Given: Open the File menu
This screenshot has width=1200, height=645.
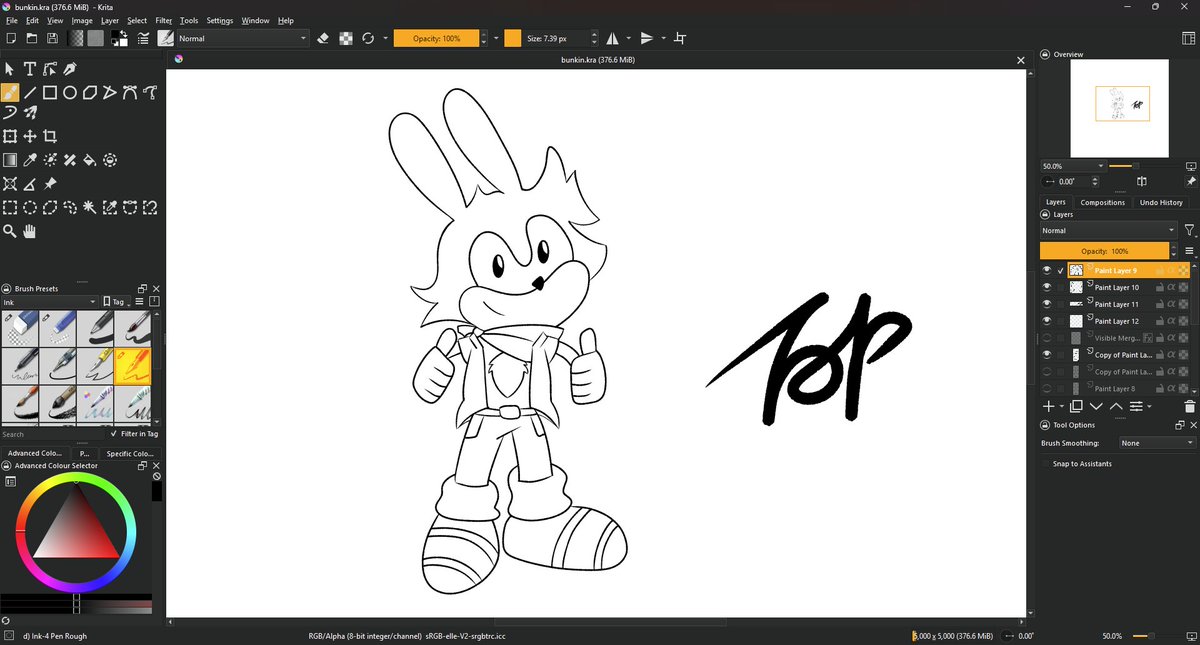Looking at the screenshot, I should click(11, 20).
